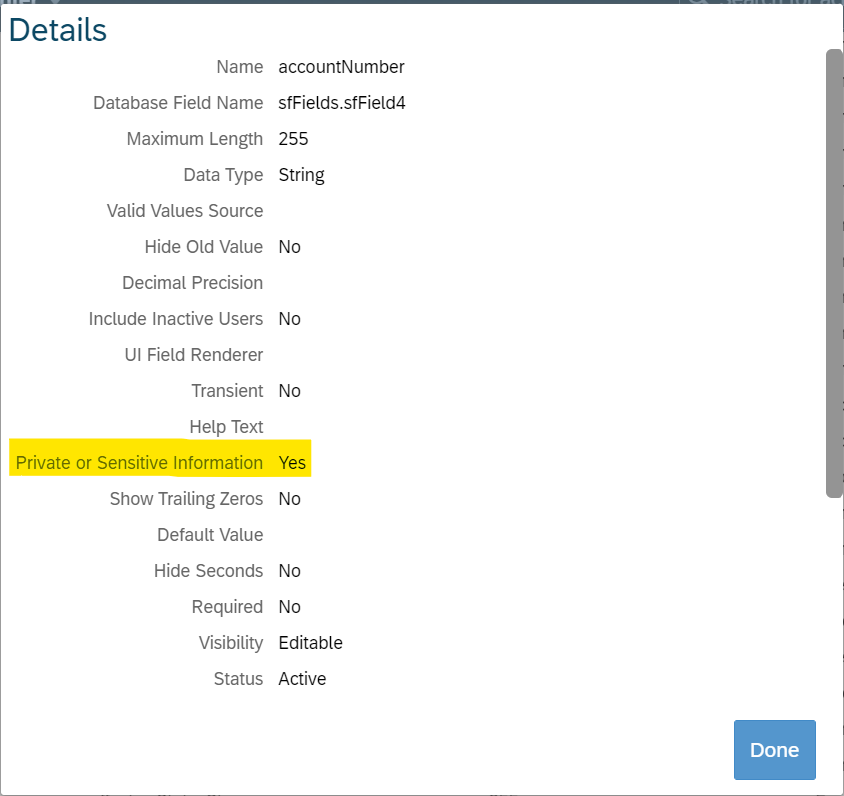Viewport: 844px width, 796px height.
Task: Click the 'No' value beside Transient
Action: [290, 391]
